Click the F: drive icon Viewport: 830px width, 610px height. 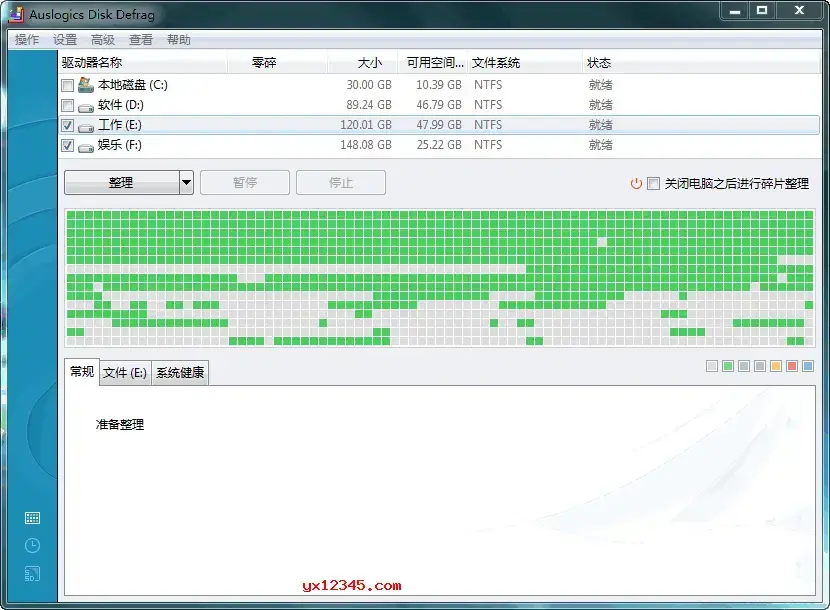pyautogui.click(x=86, y=147)
